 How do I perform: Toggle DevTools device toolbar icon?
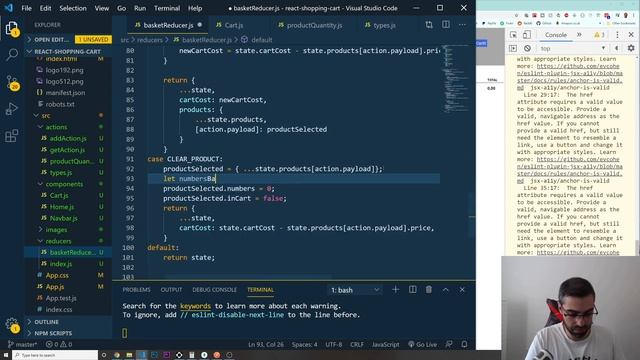(527, 35)
